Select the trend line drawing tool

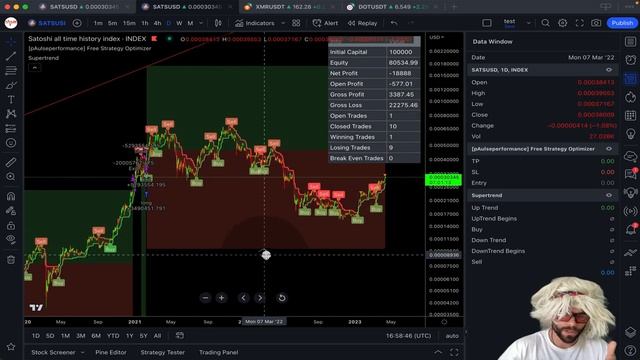(11, 56)
